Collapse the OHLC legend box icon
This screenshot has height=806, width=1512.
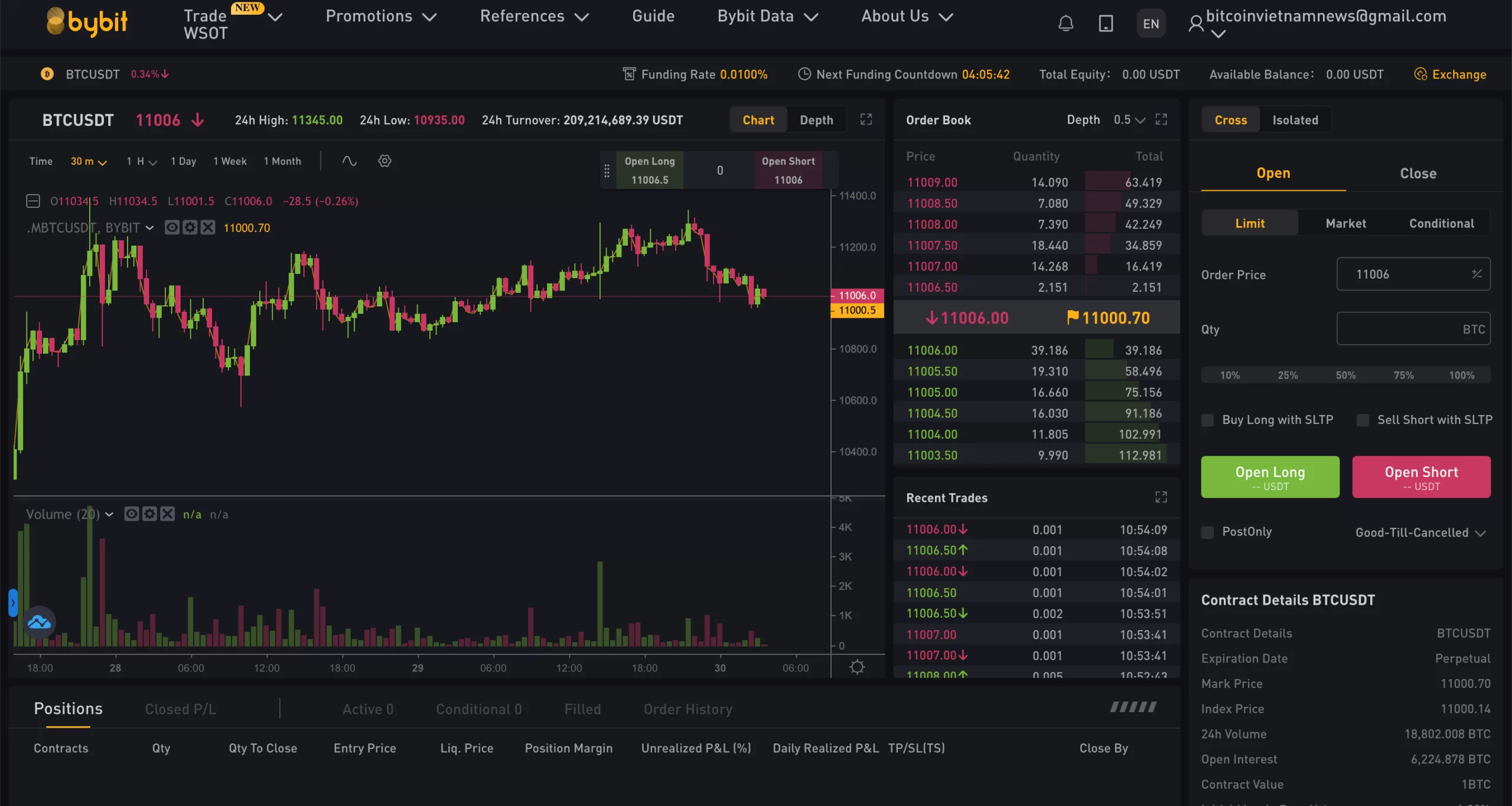pyautogui.click(x=33, y=201)
